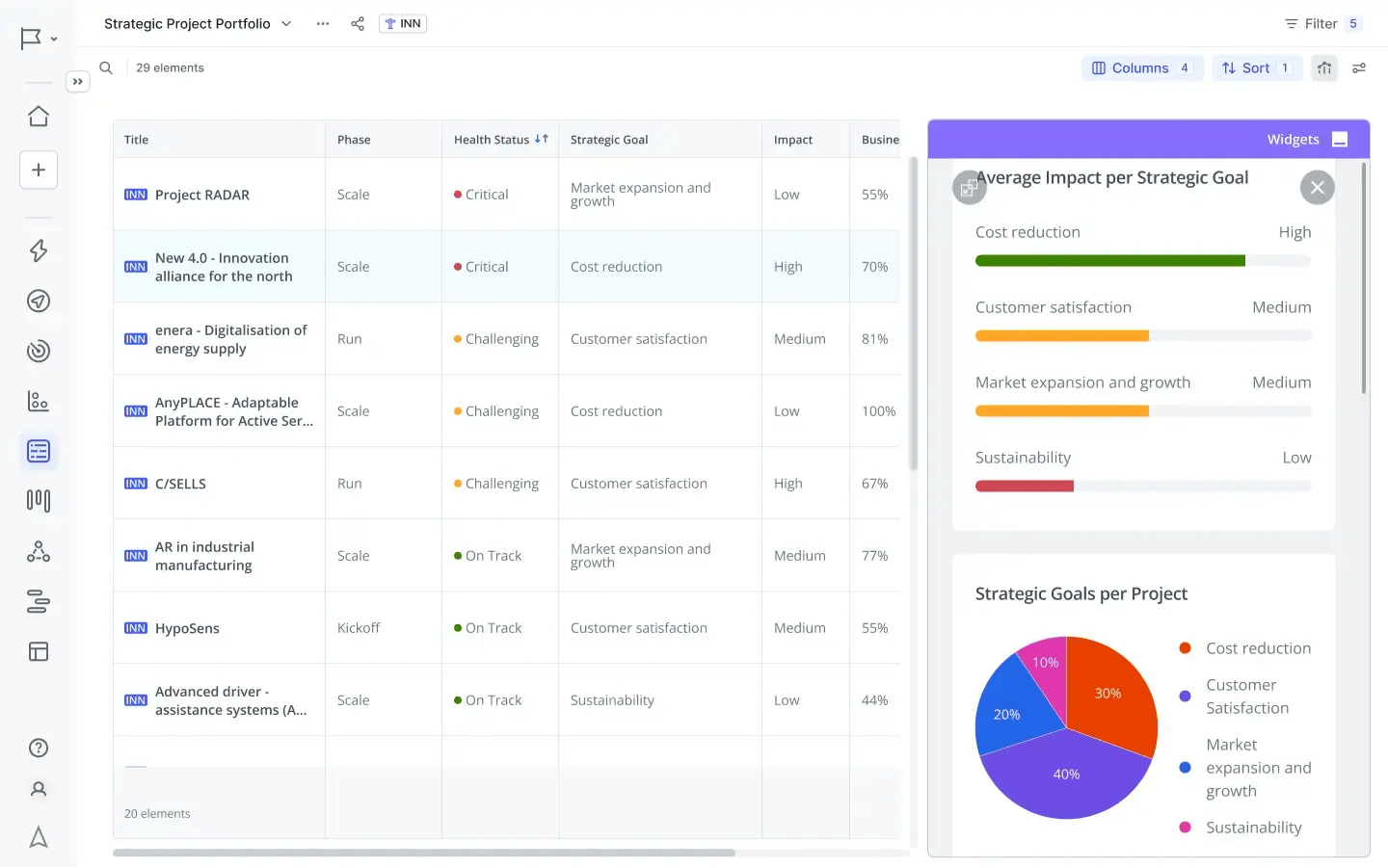This screenshot has width=1388, height=868.
Task: Open search with the magnifier icon
Action: click(106, 67)
